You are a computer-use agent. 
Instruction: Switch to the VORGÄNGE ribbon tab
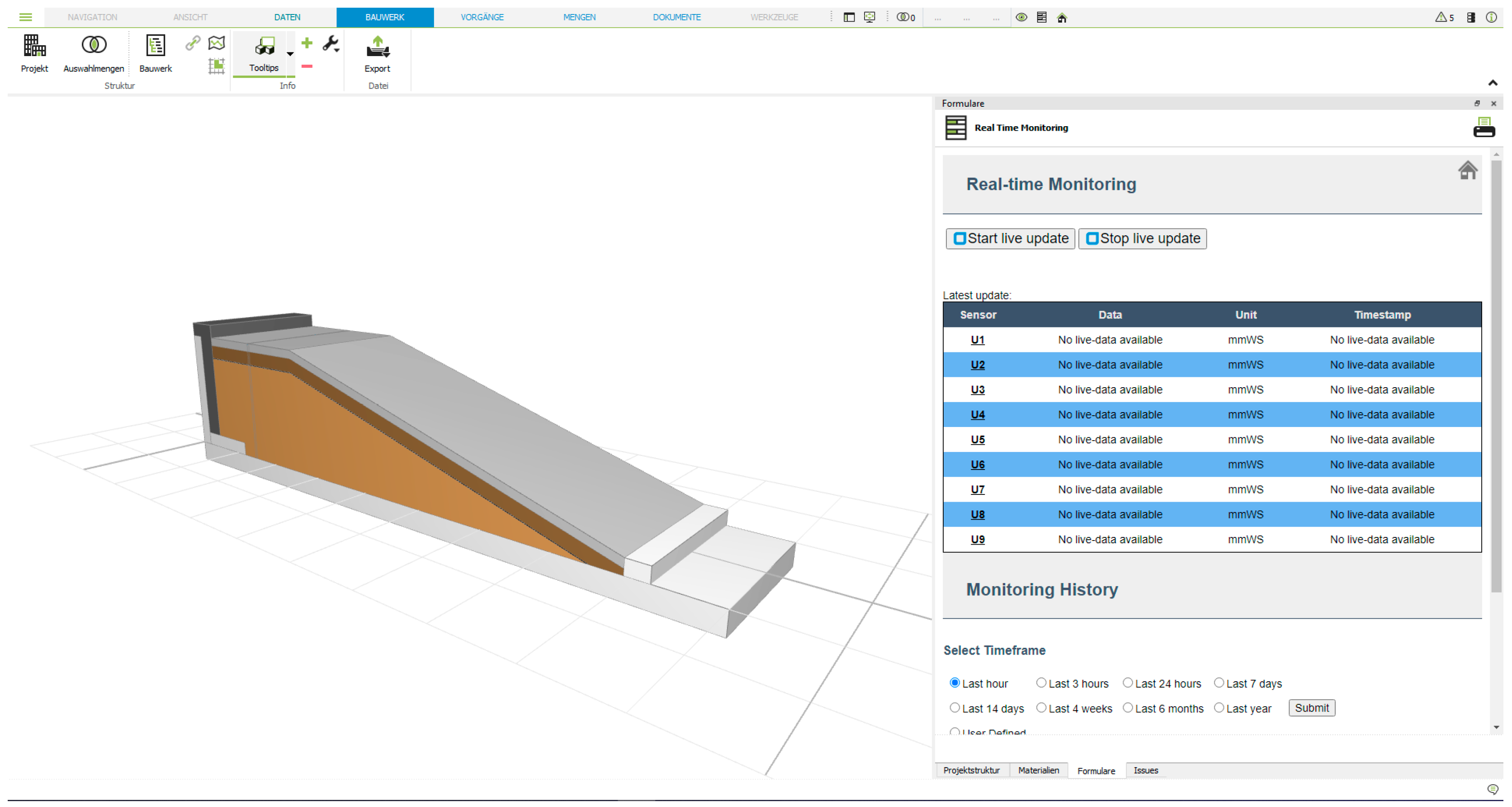point(482,17)
